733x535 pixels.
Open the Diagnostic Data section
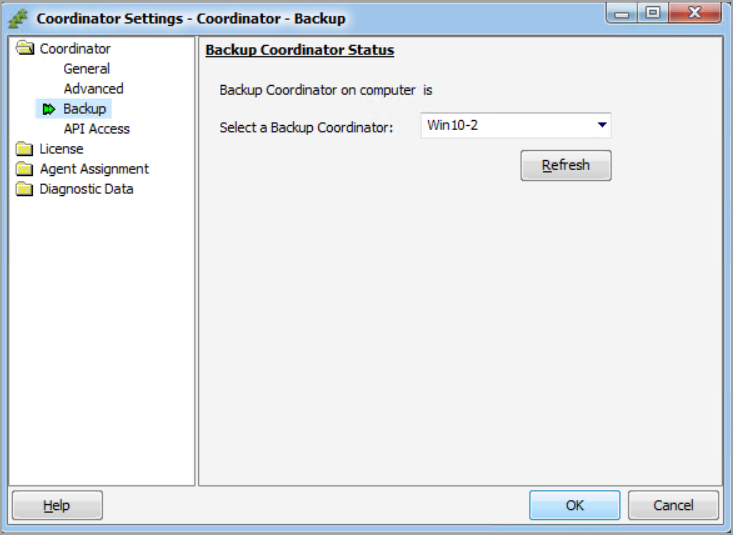click(x=86, y=189)
